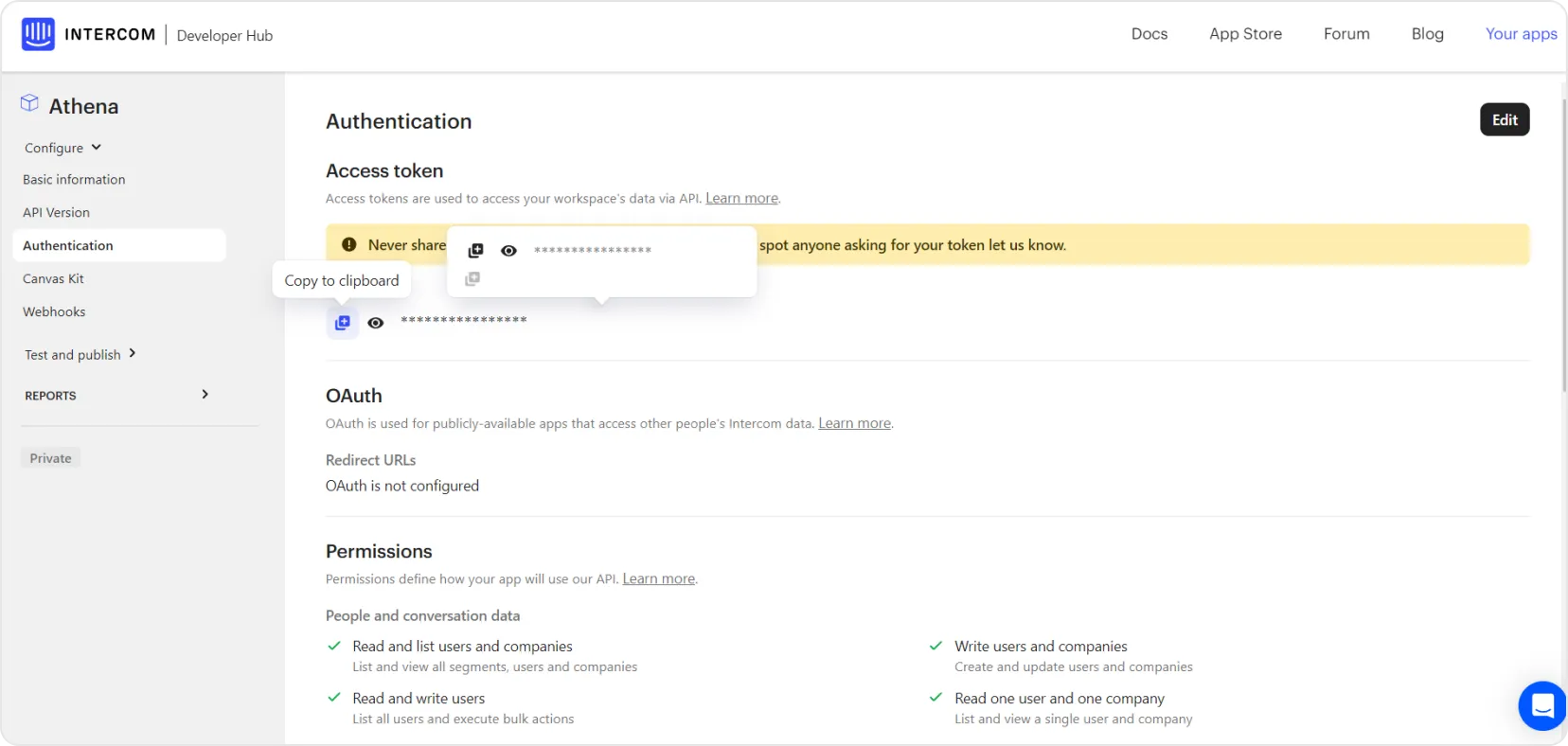The image size is (1568, 746).
Task: Click checkmark beside Read and list users
Action: click(x=334, y=646)
